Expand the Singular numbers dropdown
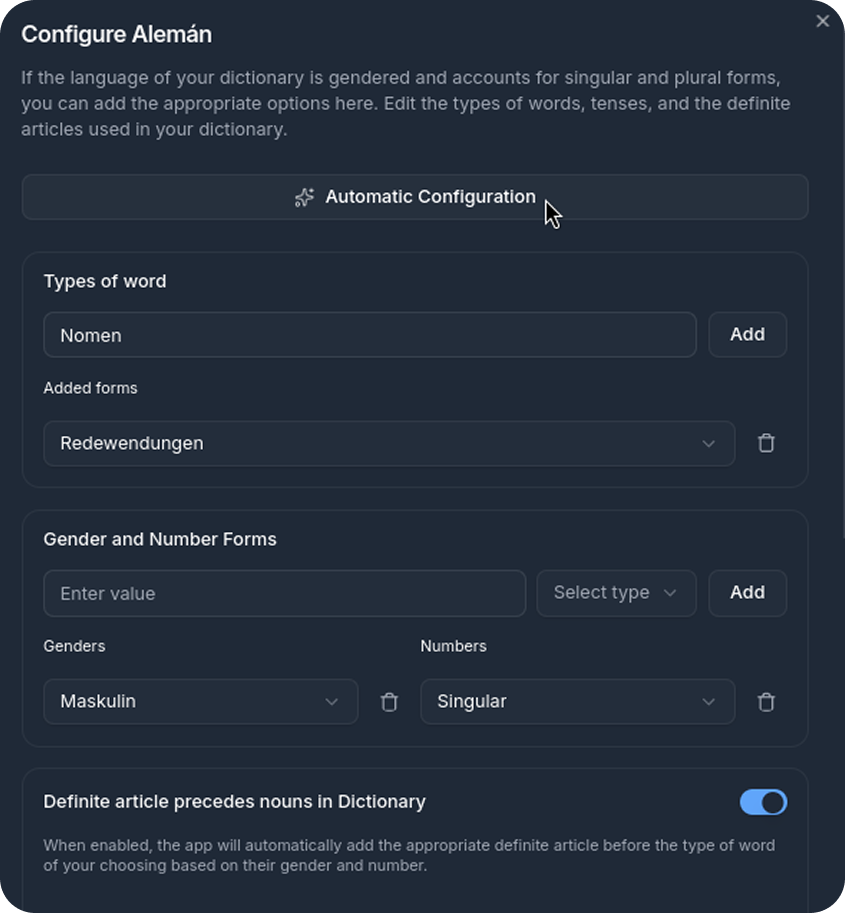Screen dimensions: 845x913 pyautogui.click(x=577, y=701)
